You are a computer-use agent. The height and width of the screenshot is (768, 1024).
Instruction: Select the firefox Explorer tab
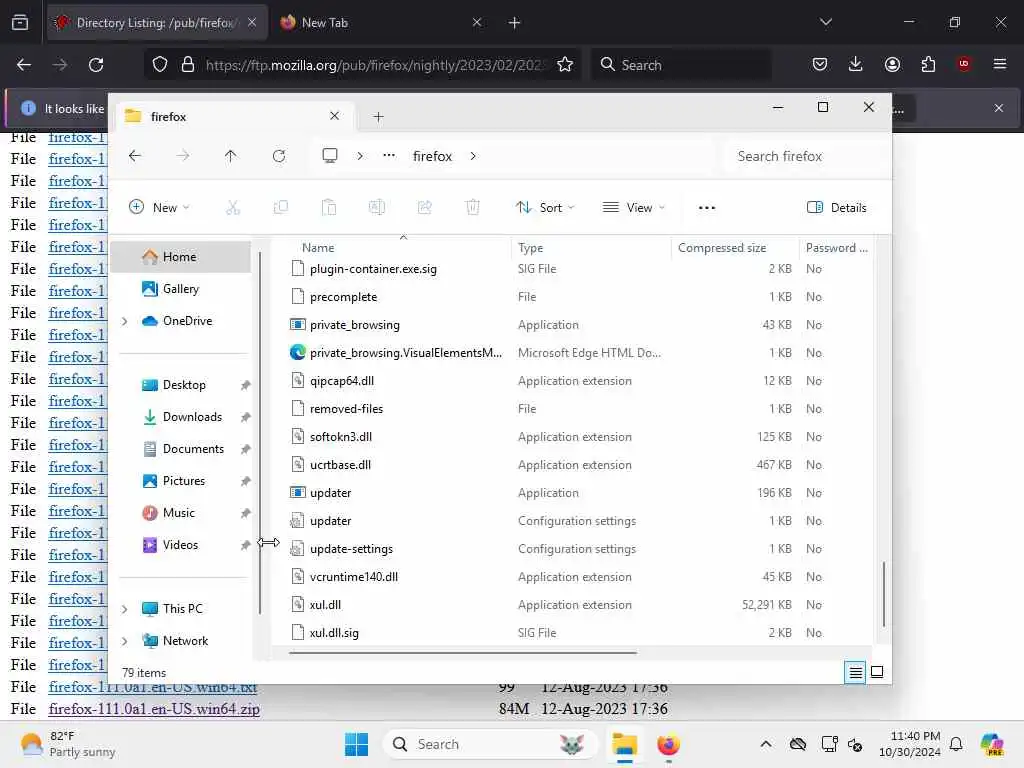pos(234,116)
